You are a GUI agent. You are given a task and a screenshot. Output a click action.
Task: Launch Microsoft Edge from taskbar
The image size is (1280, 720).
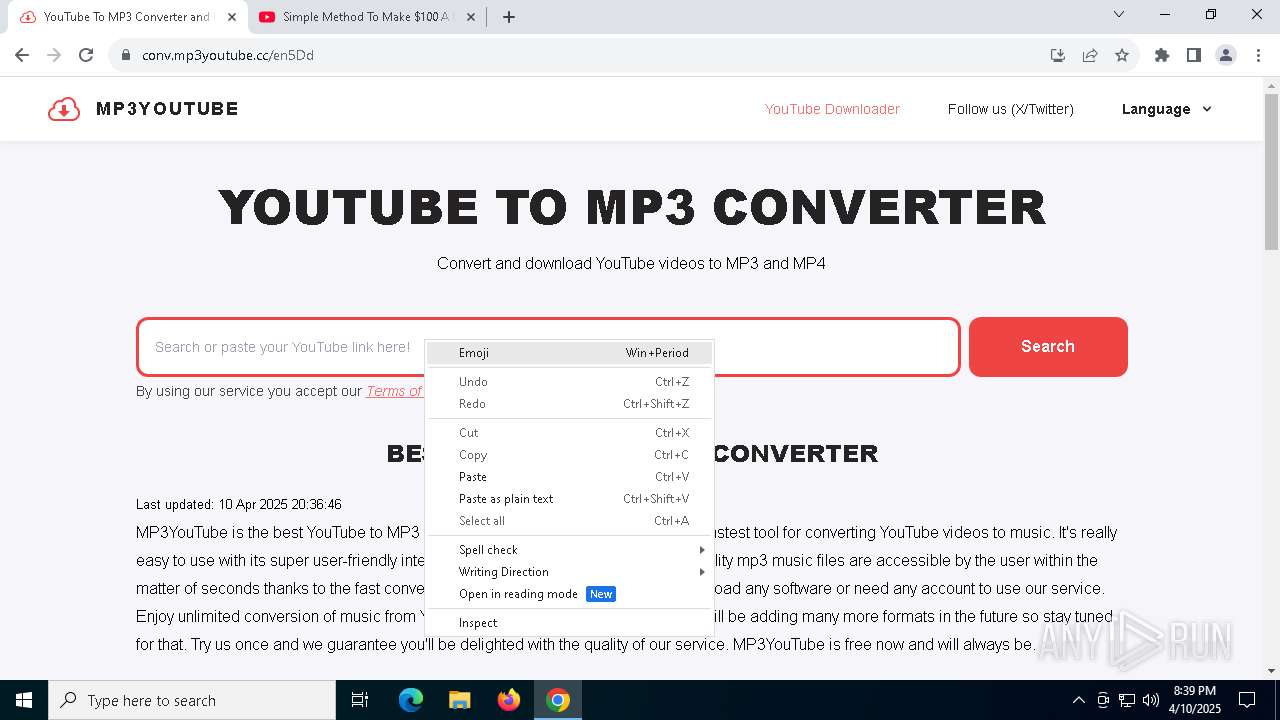[411, 700]
